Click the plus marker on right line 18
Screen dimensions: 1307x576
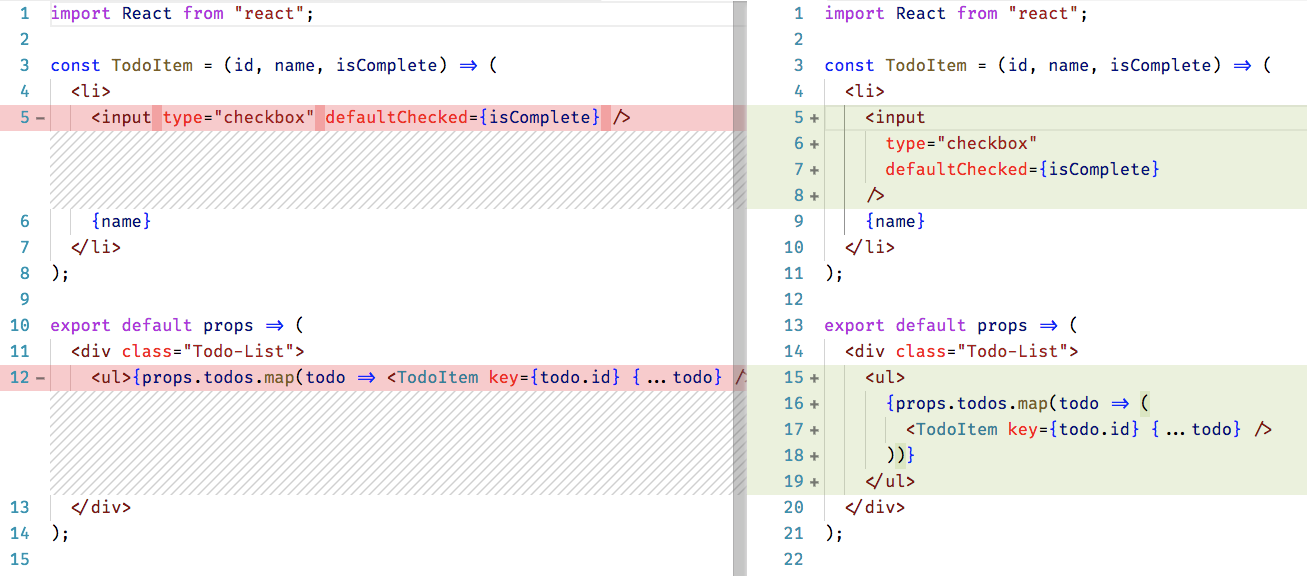814,456
